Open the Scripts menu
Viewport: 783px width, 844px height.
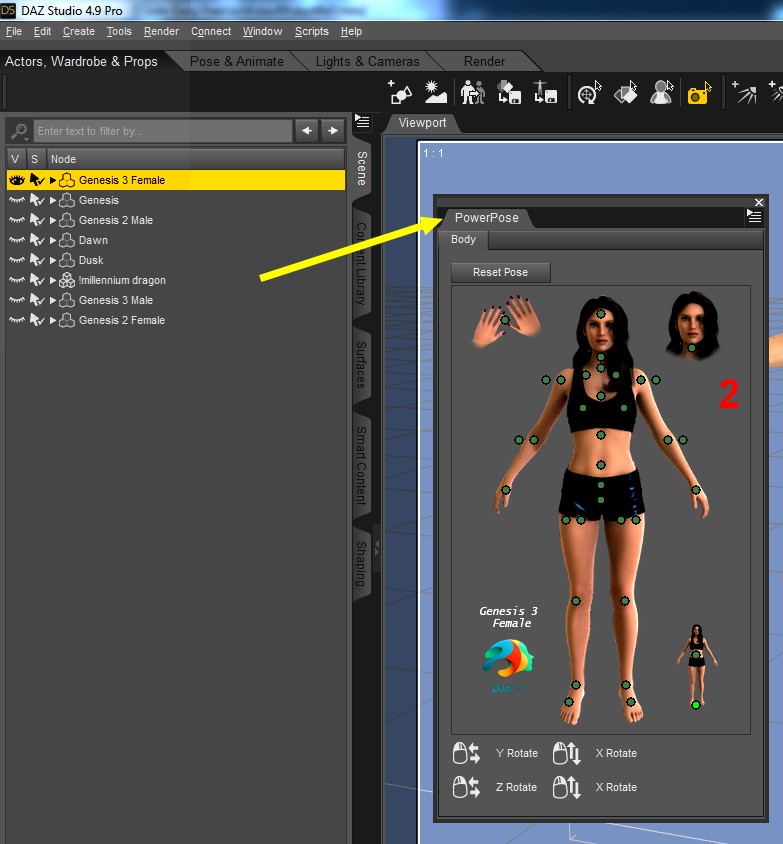coord(312,31)
